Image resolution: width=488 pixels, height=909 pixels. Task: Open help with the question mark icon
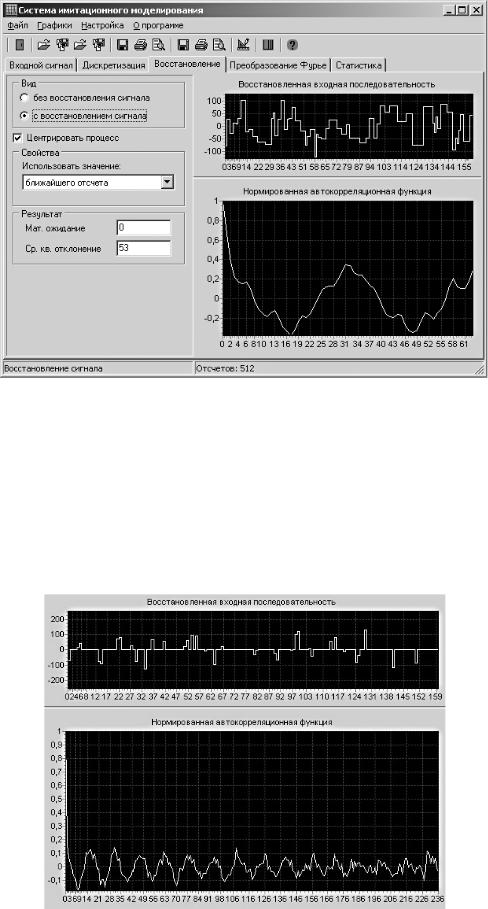pos(292,45)
